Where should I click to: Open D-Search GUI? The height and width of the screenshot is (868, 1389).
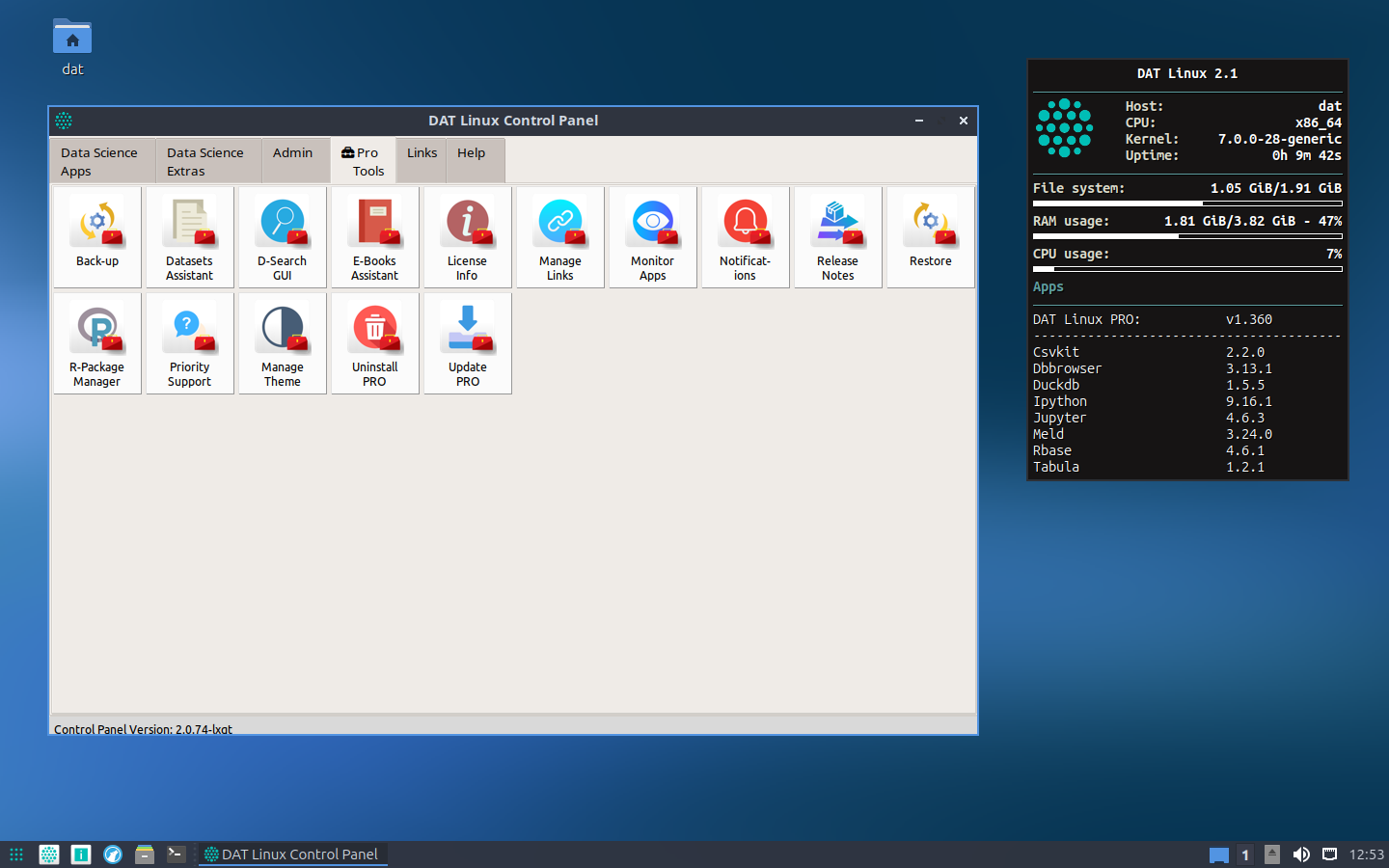(283, 237)
